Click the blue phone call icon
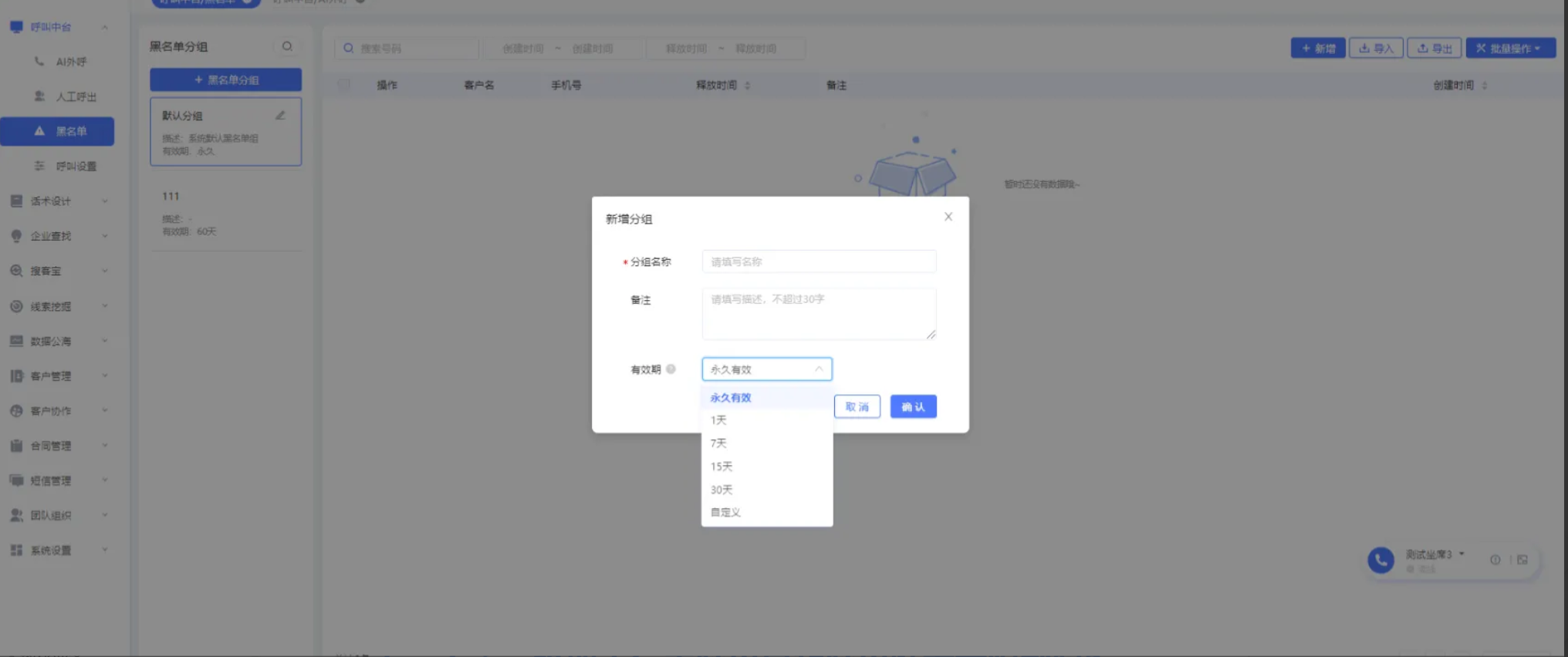Screen dimensions: 1568x657 1380,560
